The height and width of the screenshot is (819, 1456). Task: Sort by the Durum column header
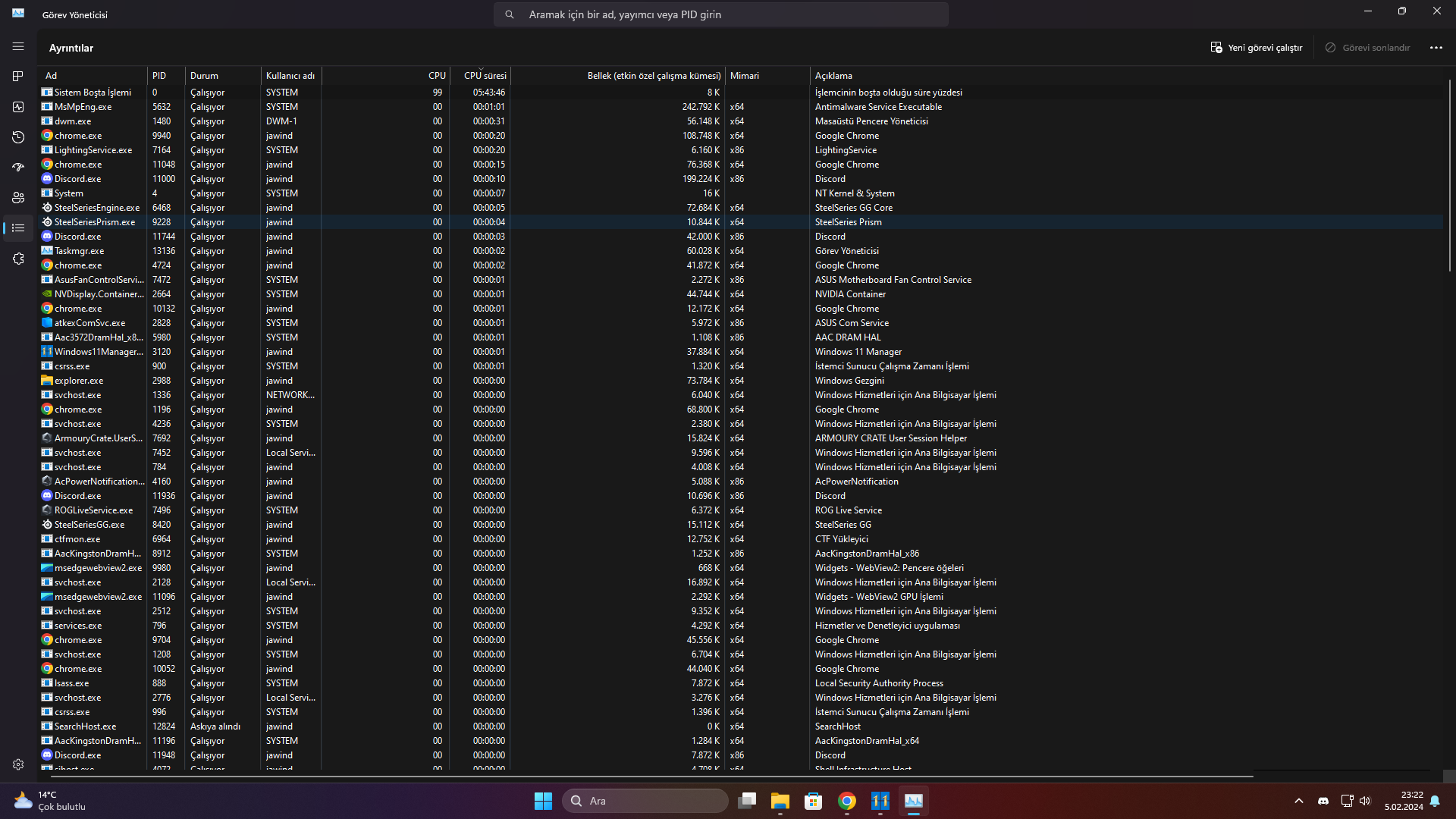click(x=223, y=76)
